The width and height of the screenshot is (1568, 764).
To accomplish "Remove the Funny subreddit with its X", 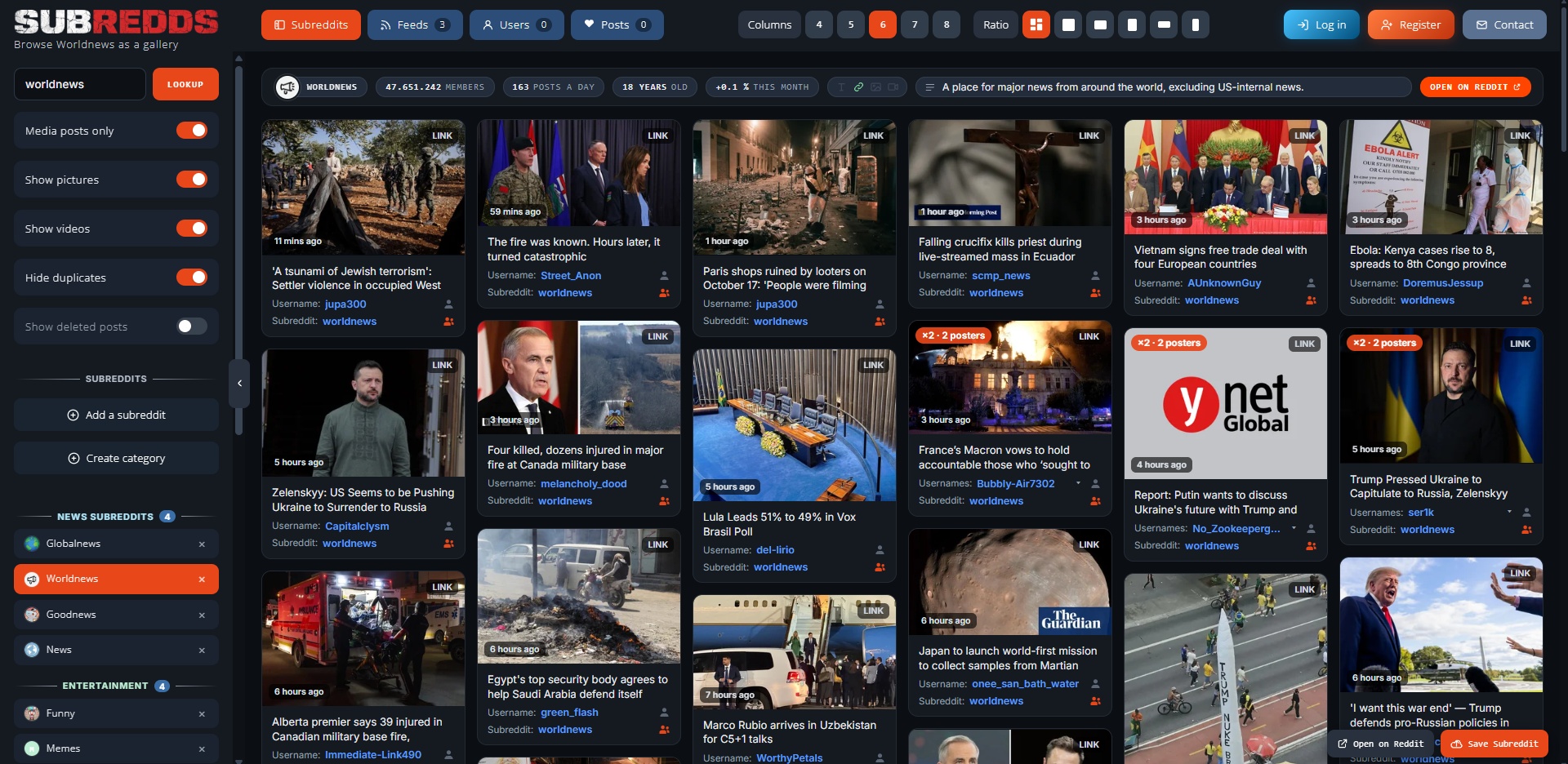I will tap(202, 714).
